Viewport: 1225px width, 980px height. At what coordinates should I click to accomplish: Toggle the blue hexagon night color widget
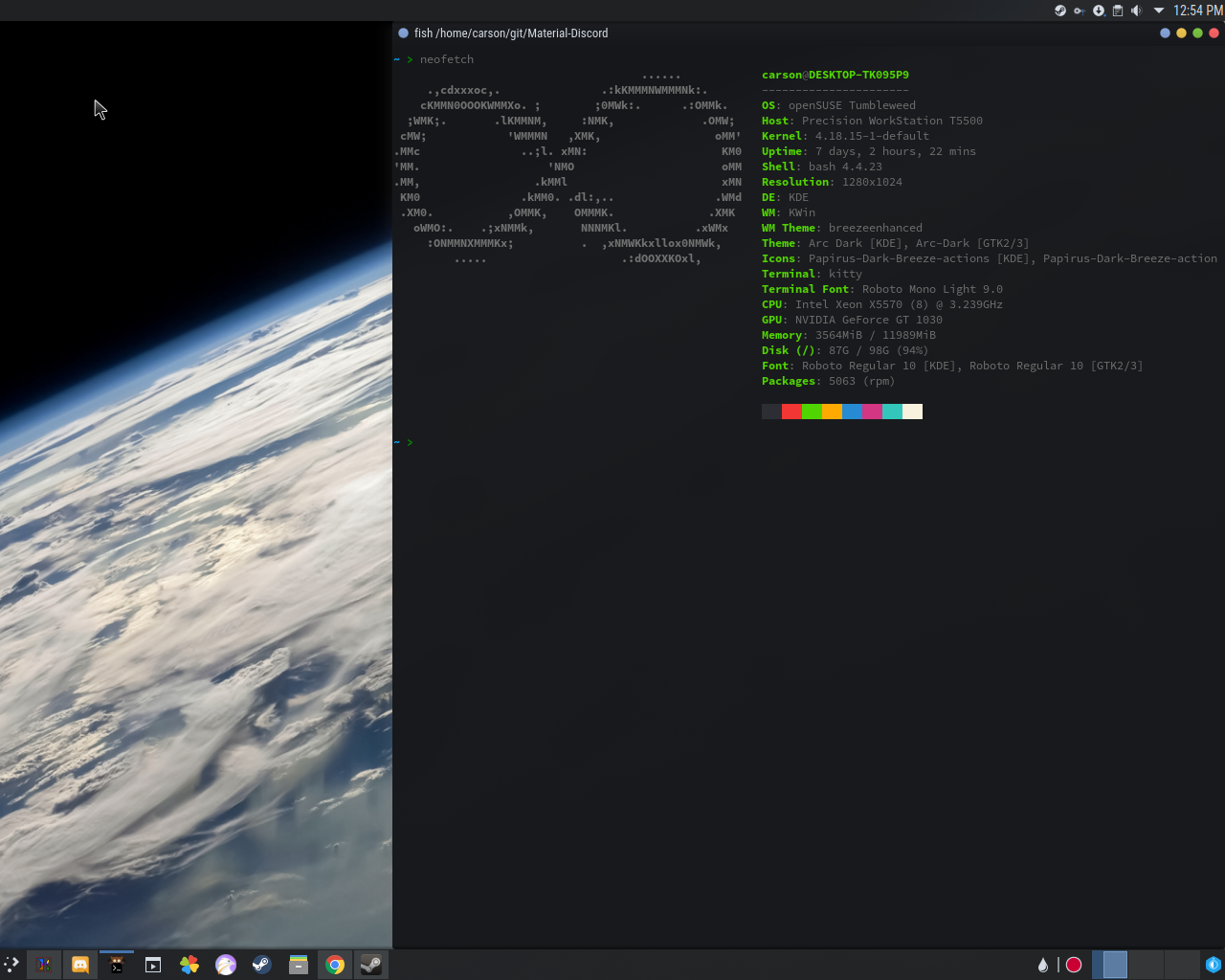(x=1214, y=965)
